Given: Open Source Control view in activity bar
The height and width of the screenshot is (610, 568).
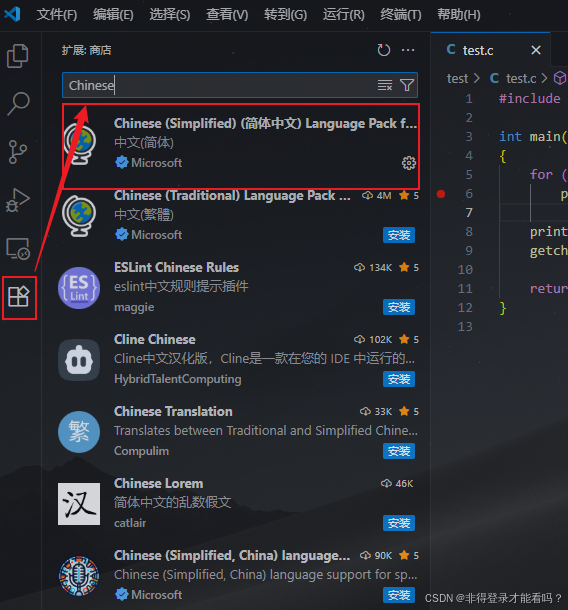Looking at the screenshot, I should coord(18,152).
